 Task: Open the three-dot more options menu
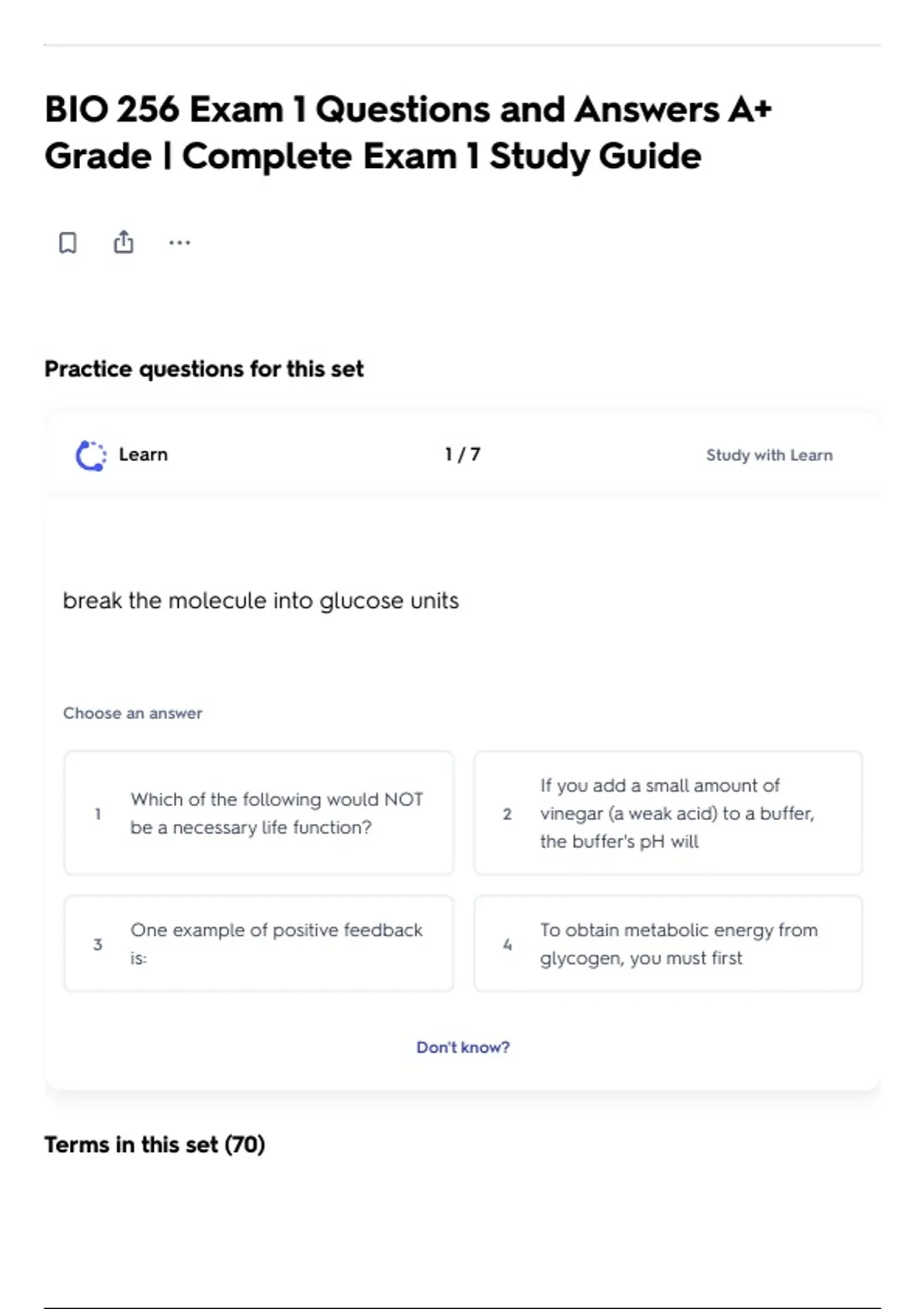coord(179,243)
